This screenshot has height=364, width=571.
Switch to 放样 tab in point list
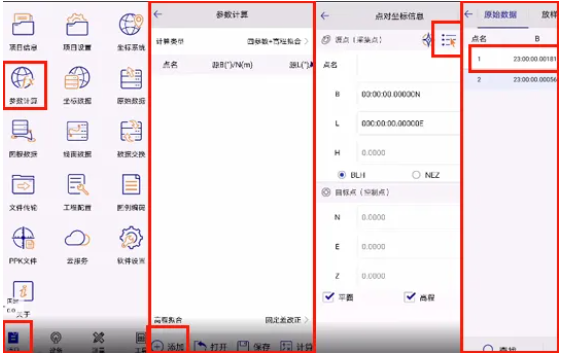[x=549, y=15]
